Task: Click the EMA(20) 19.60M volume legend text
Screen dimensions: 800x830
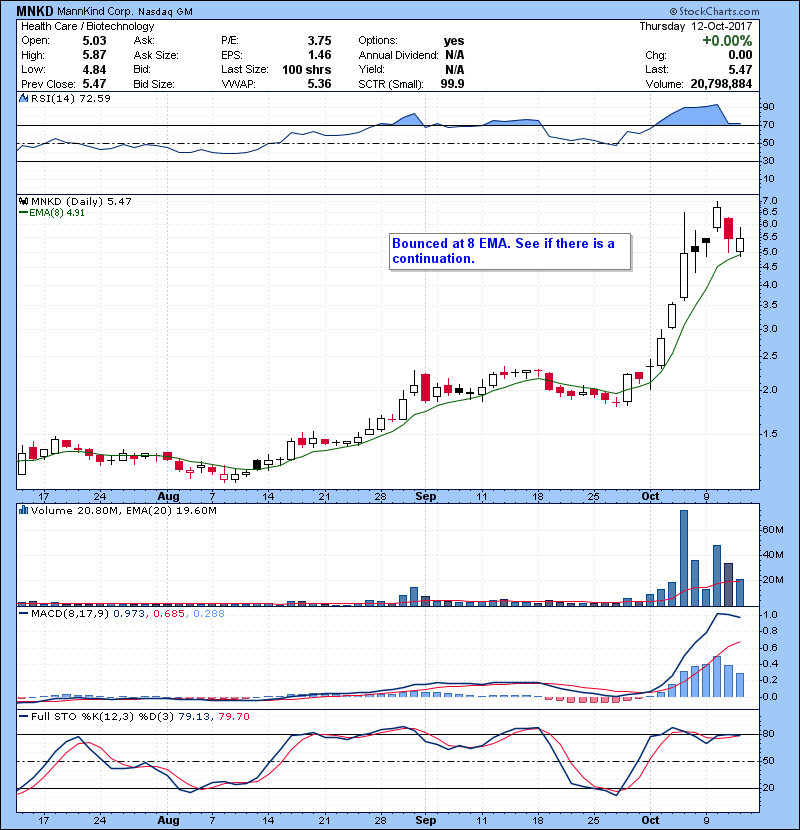Action: point(172,511)
